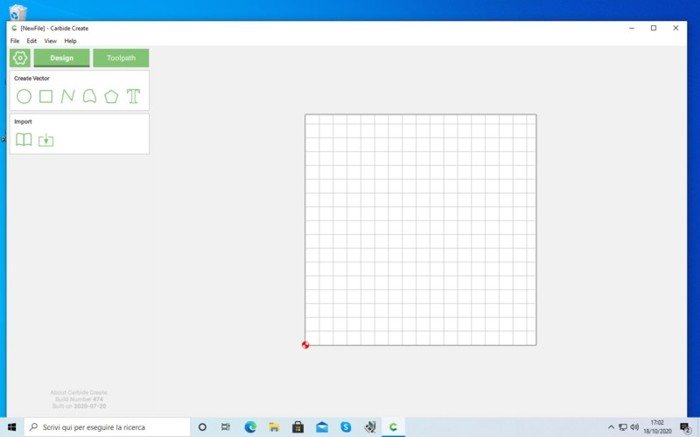
Task: Click the volume speaker tray icon
Action: click(x=634, y=427)
